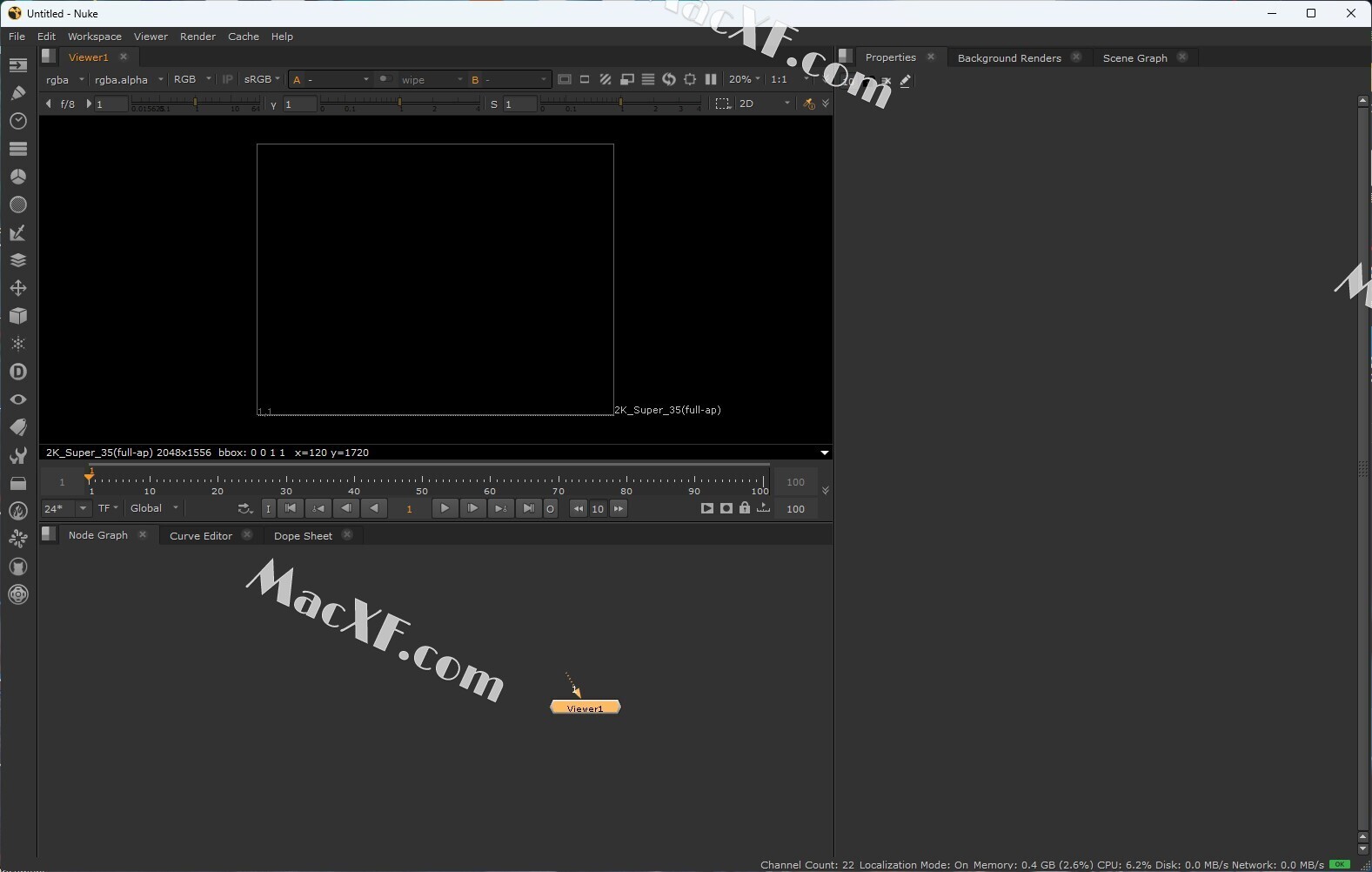The height and width of the screenshot is (872, 1372).
Task: Open the rgba.alpha channel dropdown
Action: point(129,79)
